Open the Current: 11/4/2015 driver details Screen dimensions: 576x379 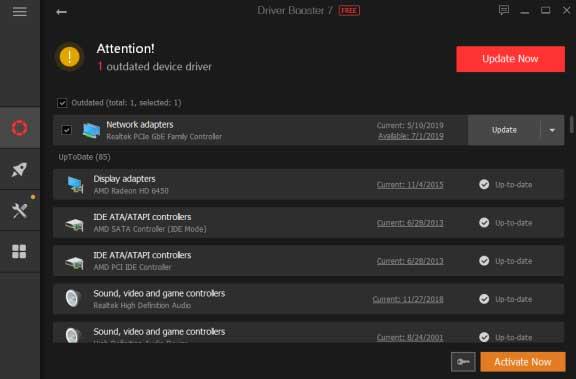click(x=410, y=185)
